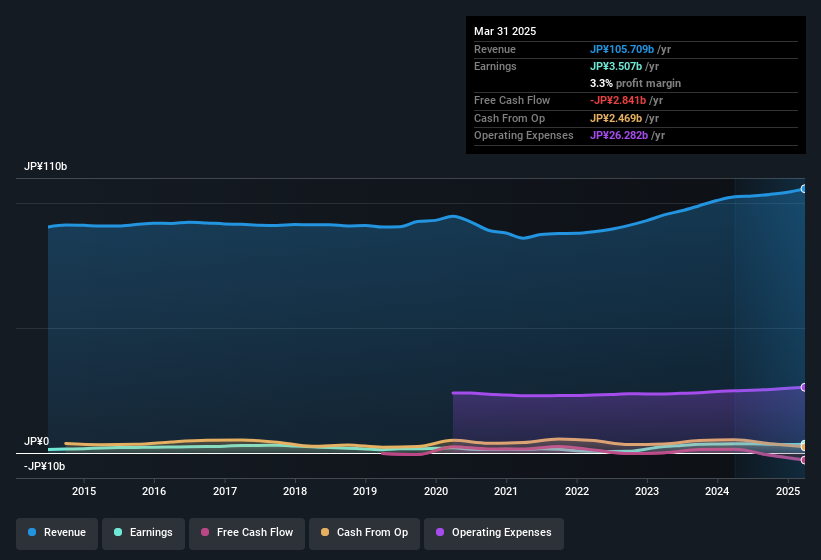821x560 pixels.
Task: Click the JP¥3.507b earnings value in tooltip
Action: pyautogui.click(x=616, y=66)
